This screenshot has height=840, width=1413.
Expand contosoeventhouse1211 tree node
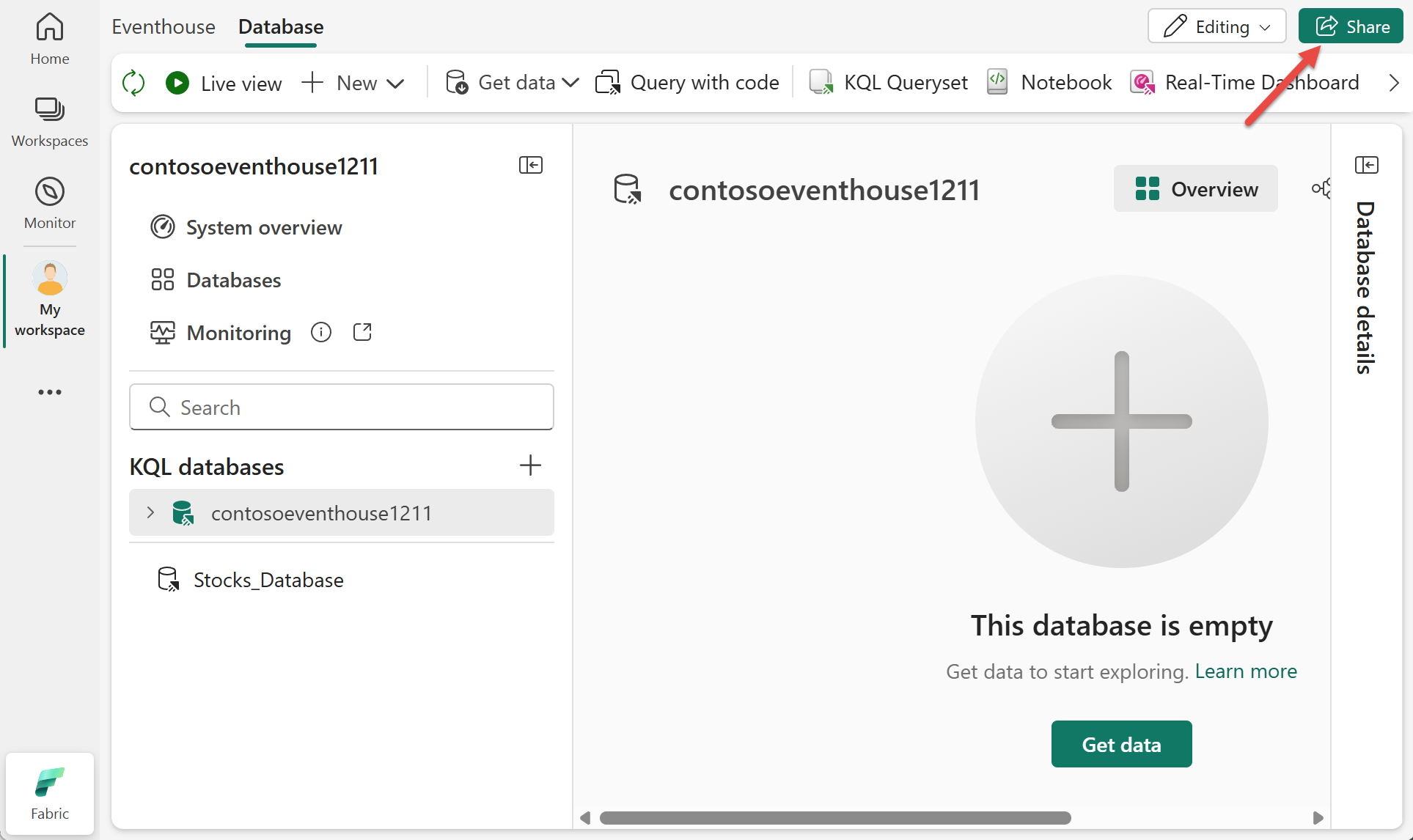(x=150, y=512)
